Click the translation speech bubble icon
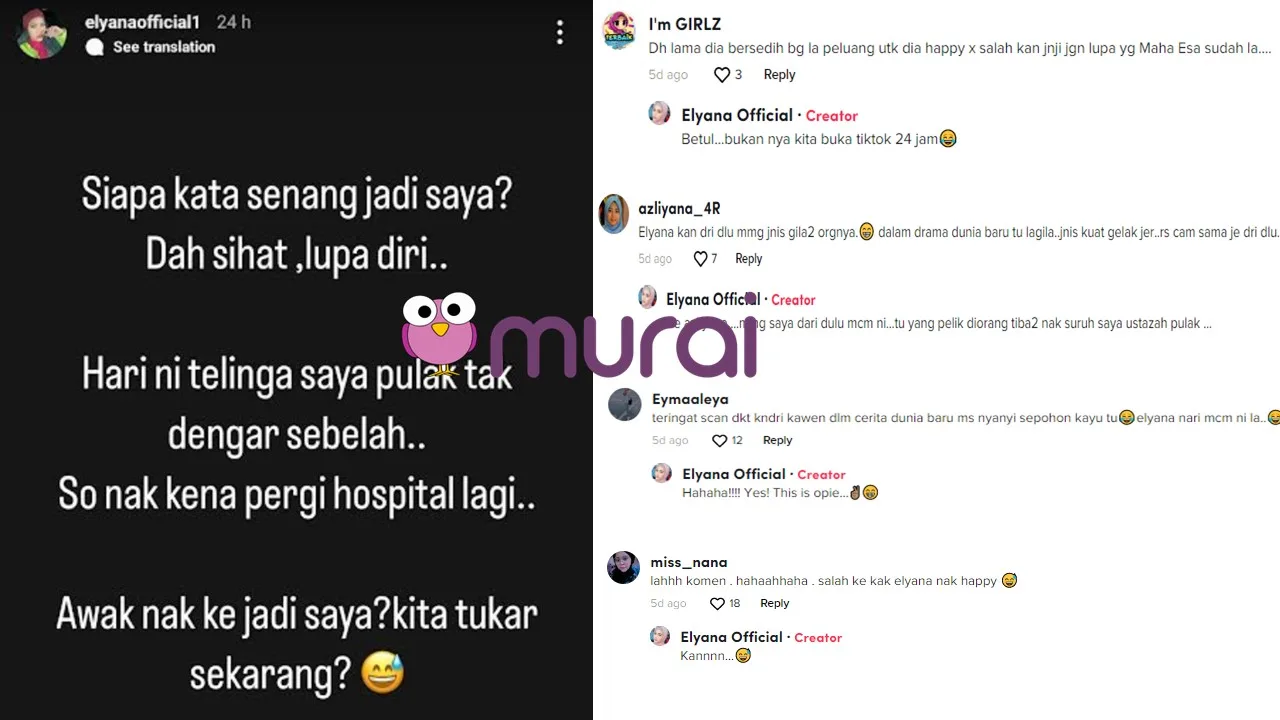 95,47
